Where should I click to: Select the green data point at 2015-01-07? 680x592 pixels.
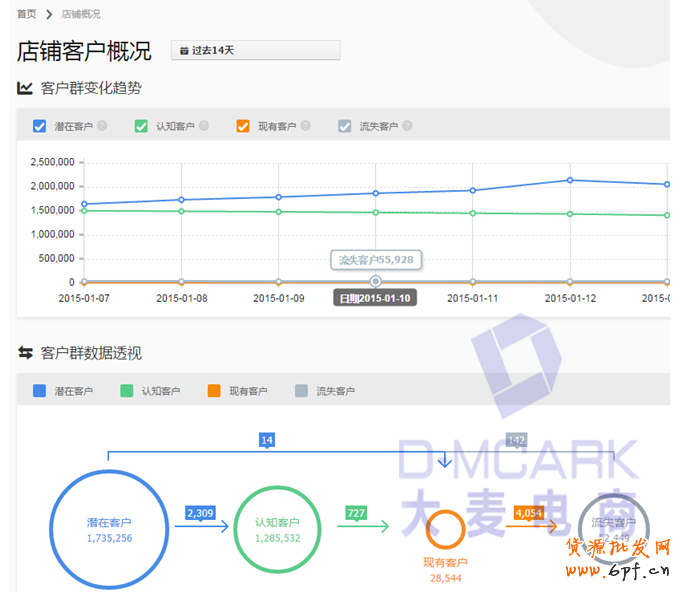(x=85, y=211)
